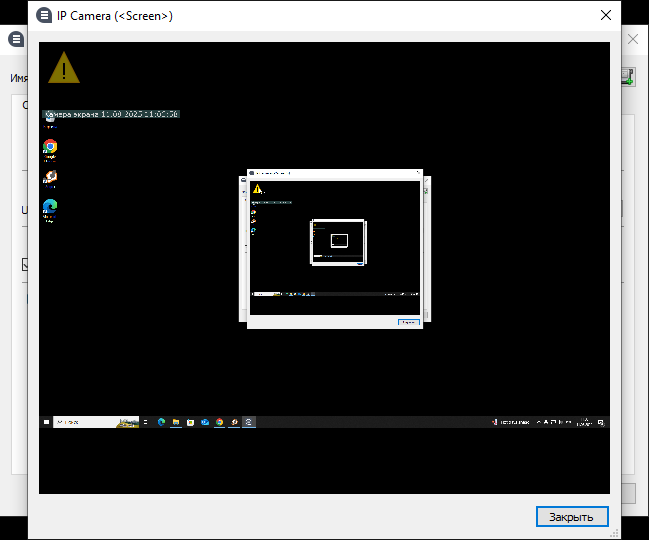Click the dialog's bottom-right resize grip
649x540 pixels.
pyautogui.click(x=616, y=535)
